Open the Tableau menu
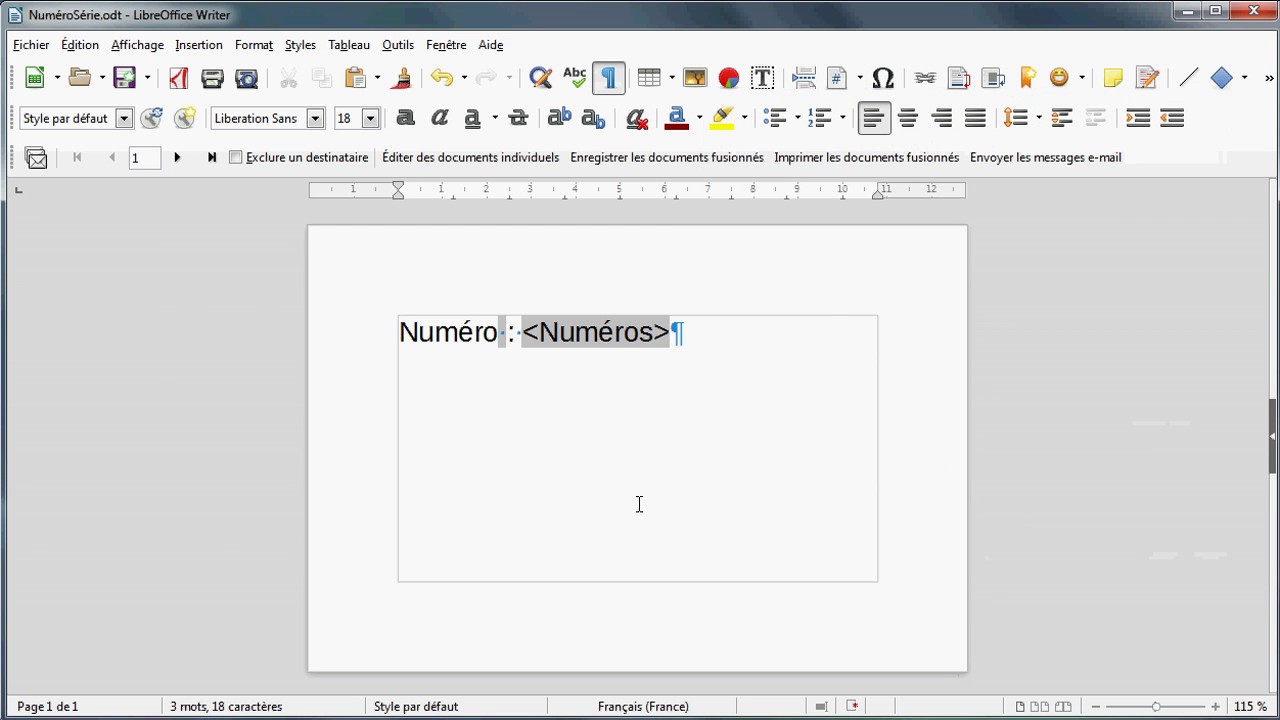The image size is (1280, 720). click(349, 45)
